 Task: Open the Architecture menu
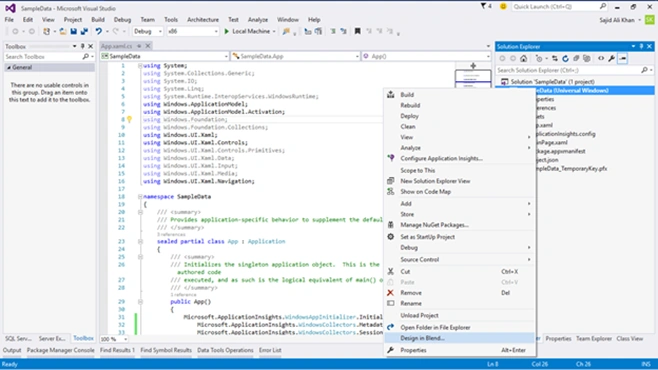pos(203,20)
